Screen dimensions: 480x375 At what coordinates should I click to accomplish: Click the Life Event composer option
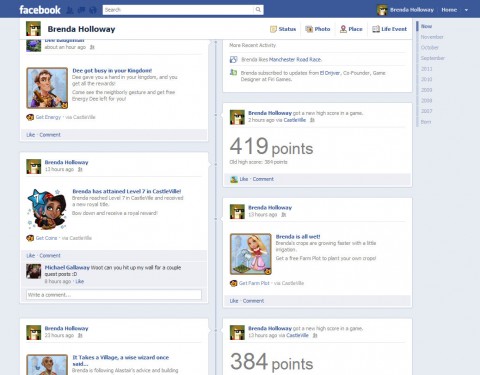click(389, 29)
